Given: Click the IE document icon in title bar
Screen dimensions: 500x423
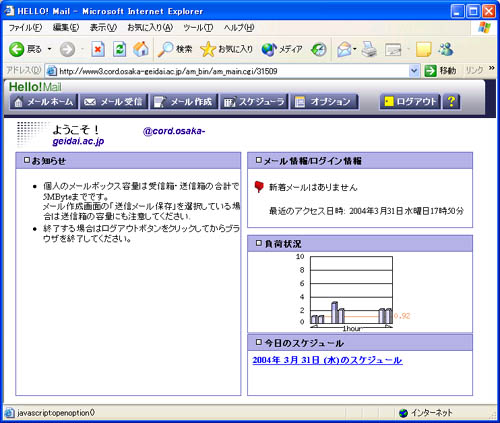Looking at the screenshot, I should [x=9, y=11].
